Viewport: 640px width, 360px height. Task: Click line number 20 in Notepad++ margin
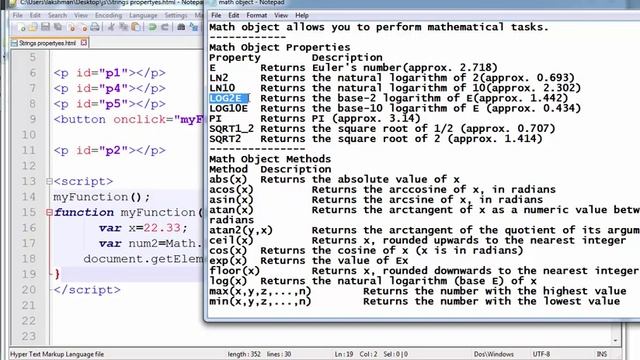tap(29, 290)
